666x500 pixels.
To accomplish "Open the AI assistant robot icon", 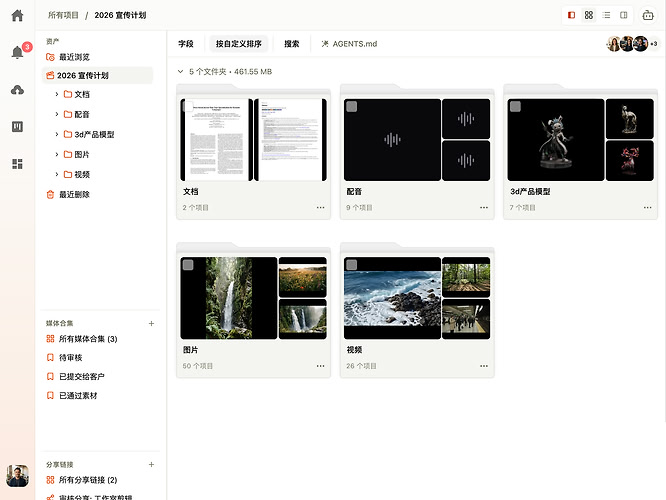I will coord(648,16).
